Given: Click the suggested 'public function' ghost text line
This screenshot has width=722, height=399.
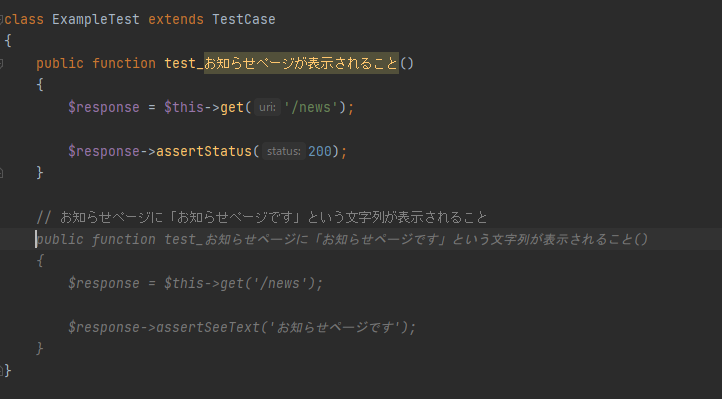Looking at the screenshot, I should 342,239.
